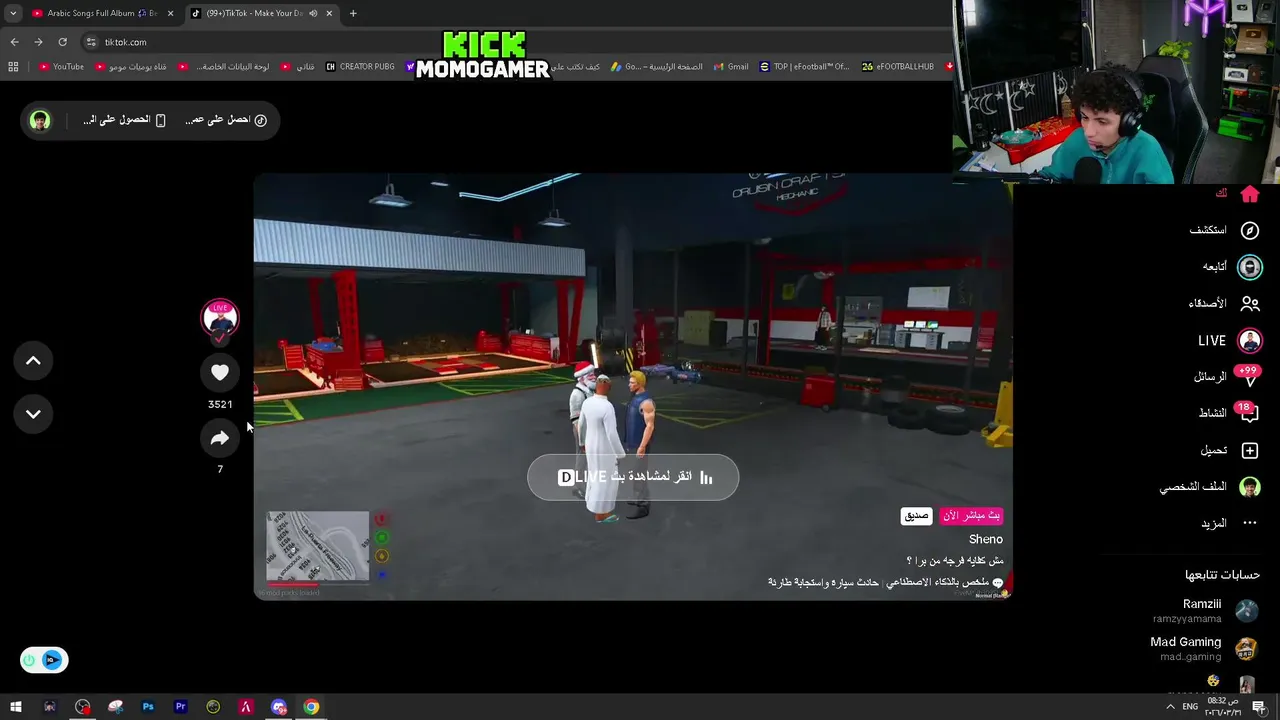Open the Friends (الأصدقاء) sidebar item

point(1224,303)
